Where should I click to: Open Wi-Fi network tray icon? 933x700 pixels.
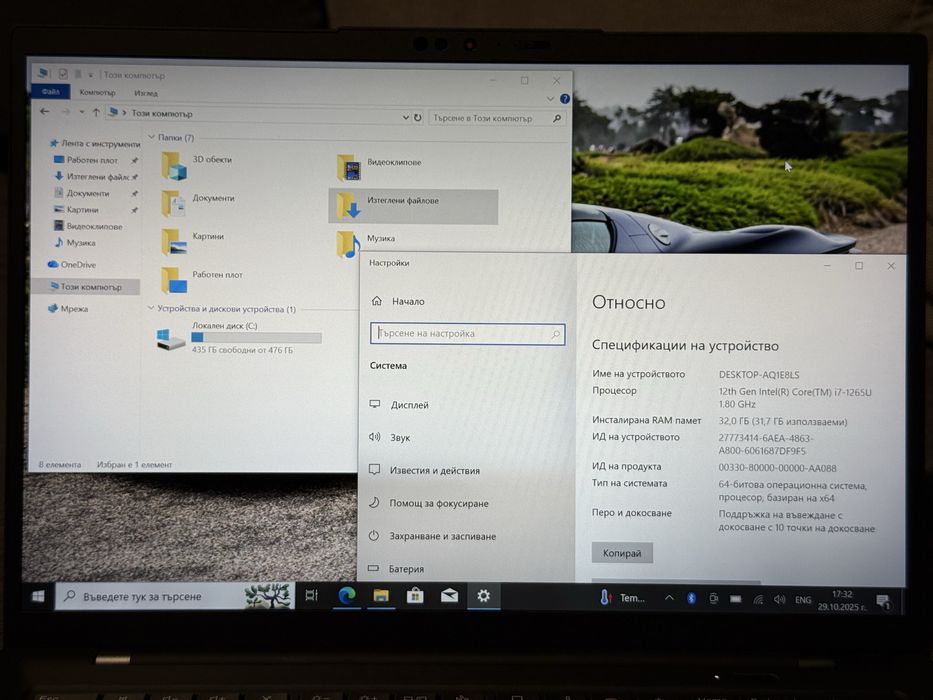[758, 599]
